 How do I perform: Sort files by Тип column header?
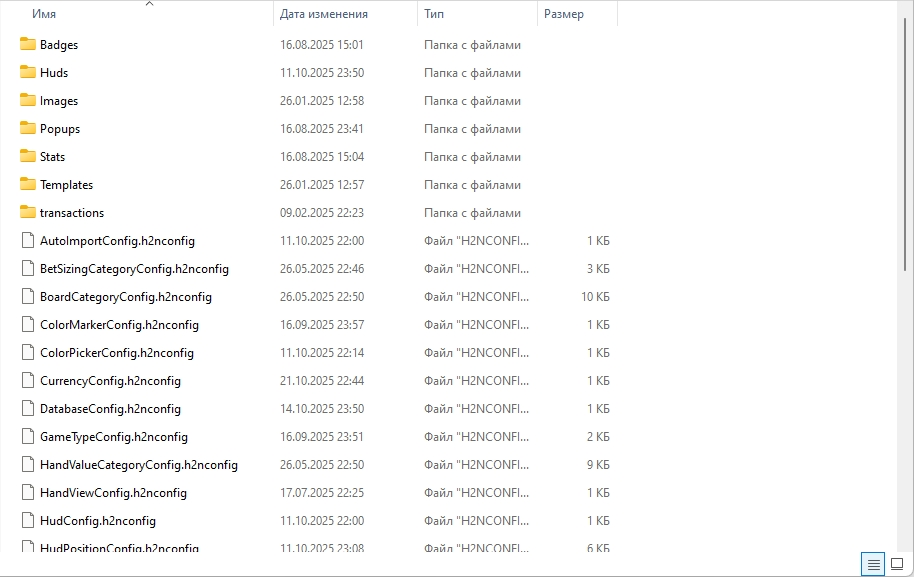point(434,14)
